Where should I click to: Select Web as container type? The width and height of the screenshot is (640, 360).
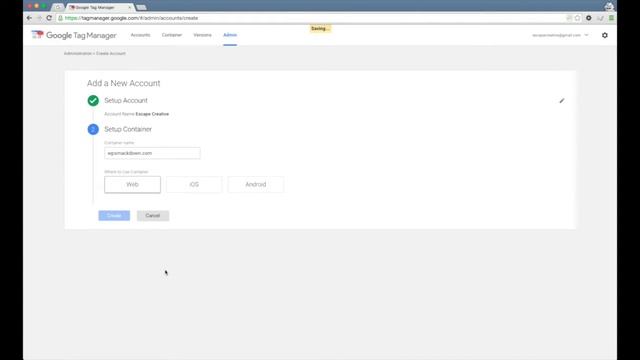tap(132, 184)
